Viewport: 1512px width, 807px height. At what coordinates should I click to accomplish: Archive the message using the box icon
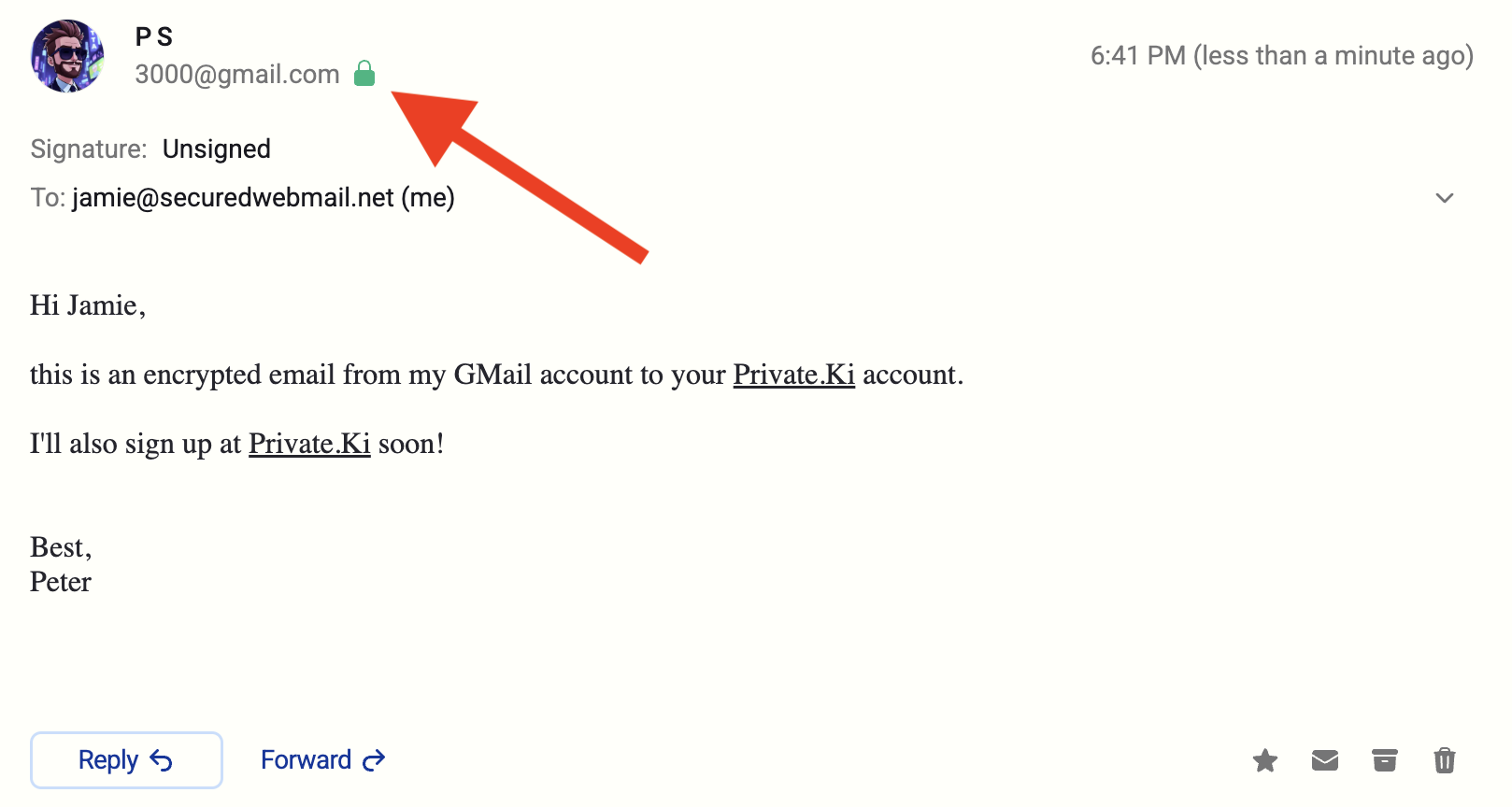click(1385, 760)
